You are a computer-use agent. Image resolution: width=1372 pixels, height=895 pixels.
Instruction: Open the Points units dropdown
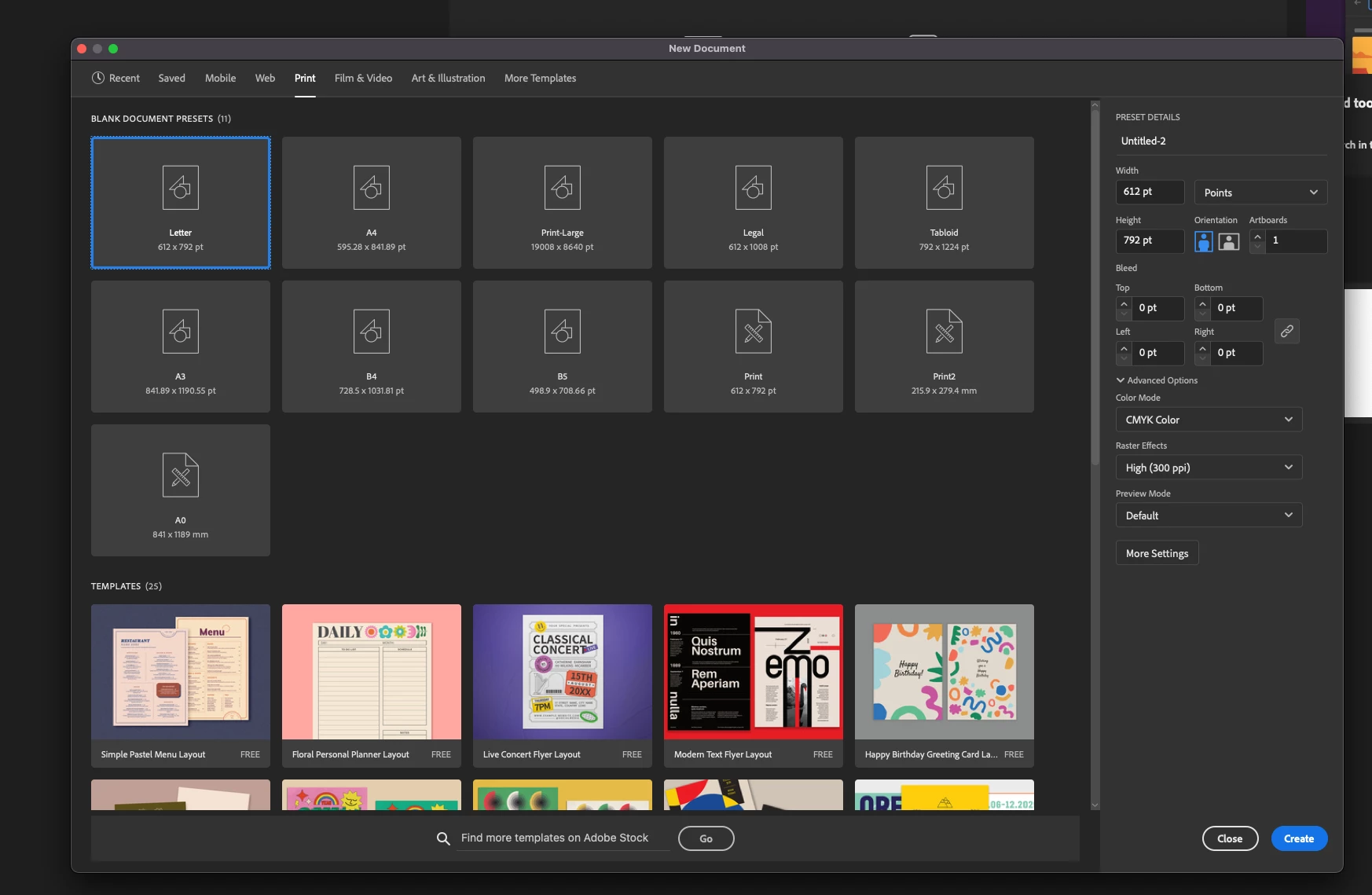pos(1260,193)
